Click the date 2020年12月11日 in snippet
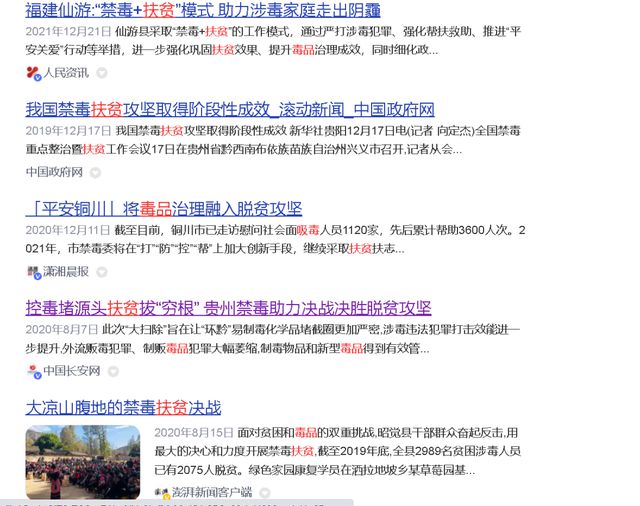The image size is (640, 506). tap(68, 230)
